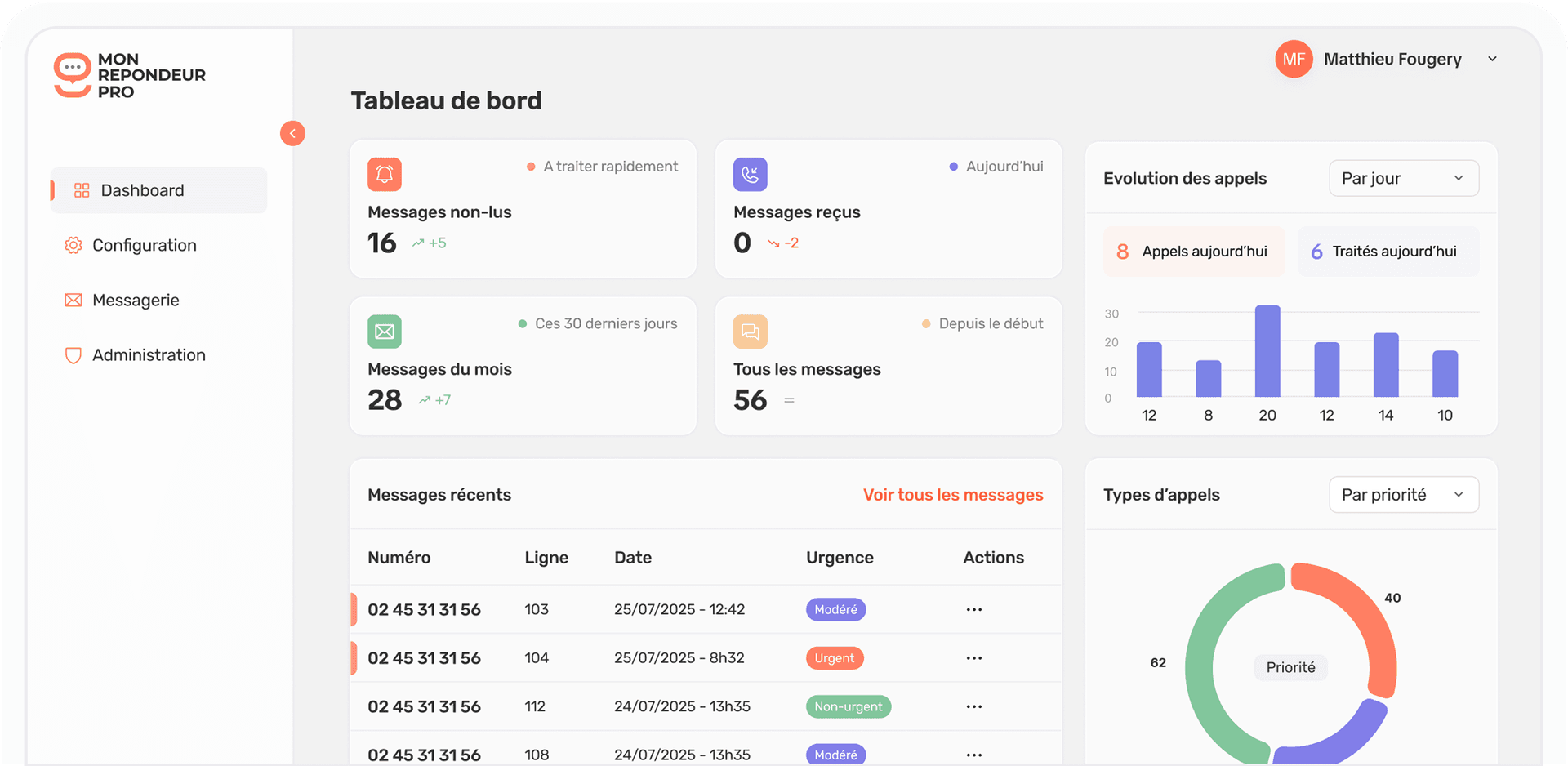Open actions menu for the Urgent message

click(973, 657)
